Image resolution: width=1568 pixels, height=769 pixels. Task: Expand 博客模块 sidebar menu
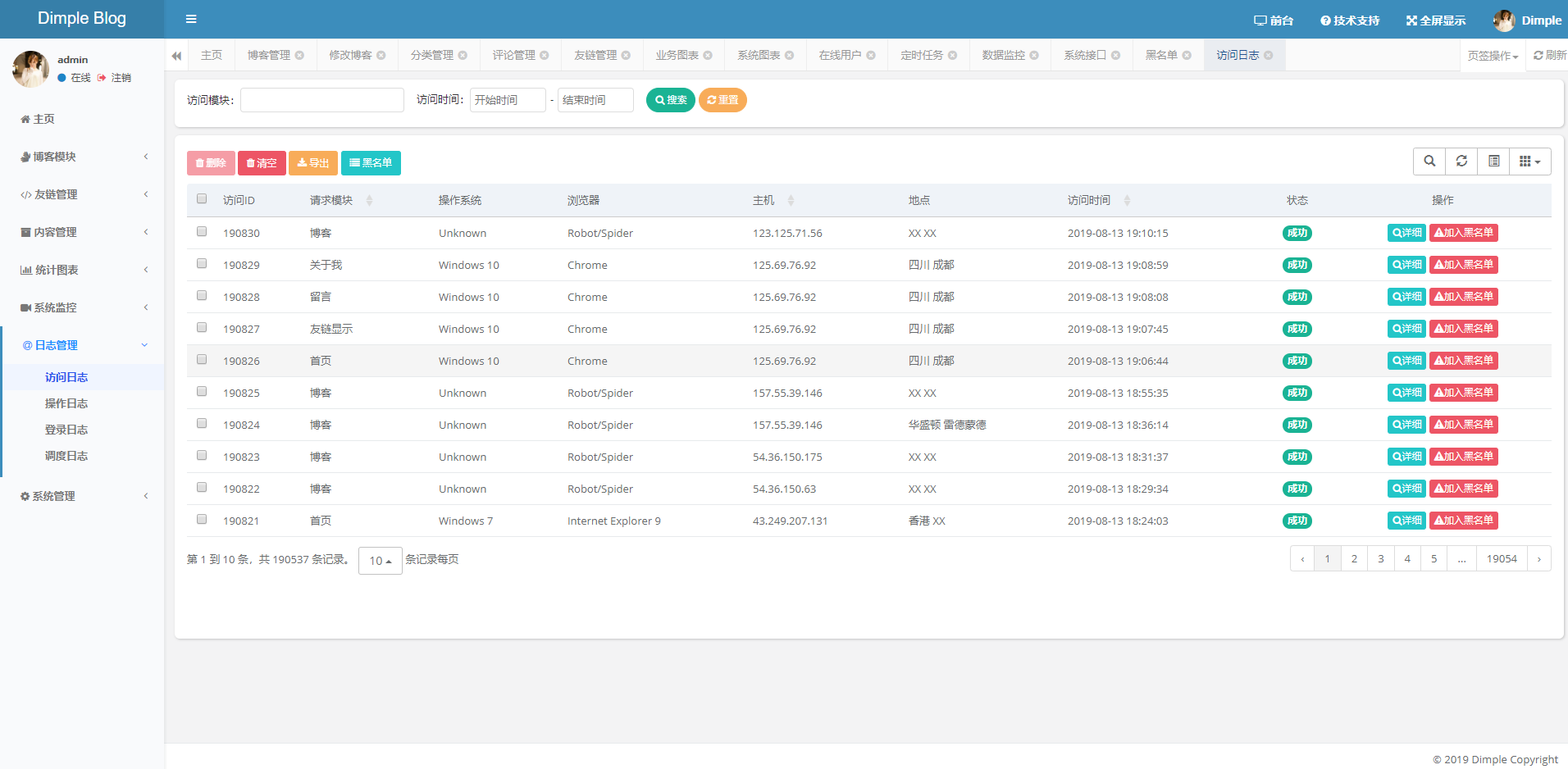[x=82, y=157]
